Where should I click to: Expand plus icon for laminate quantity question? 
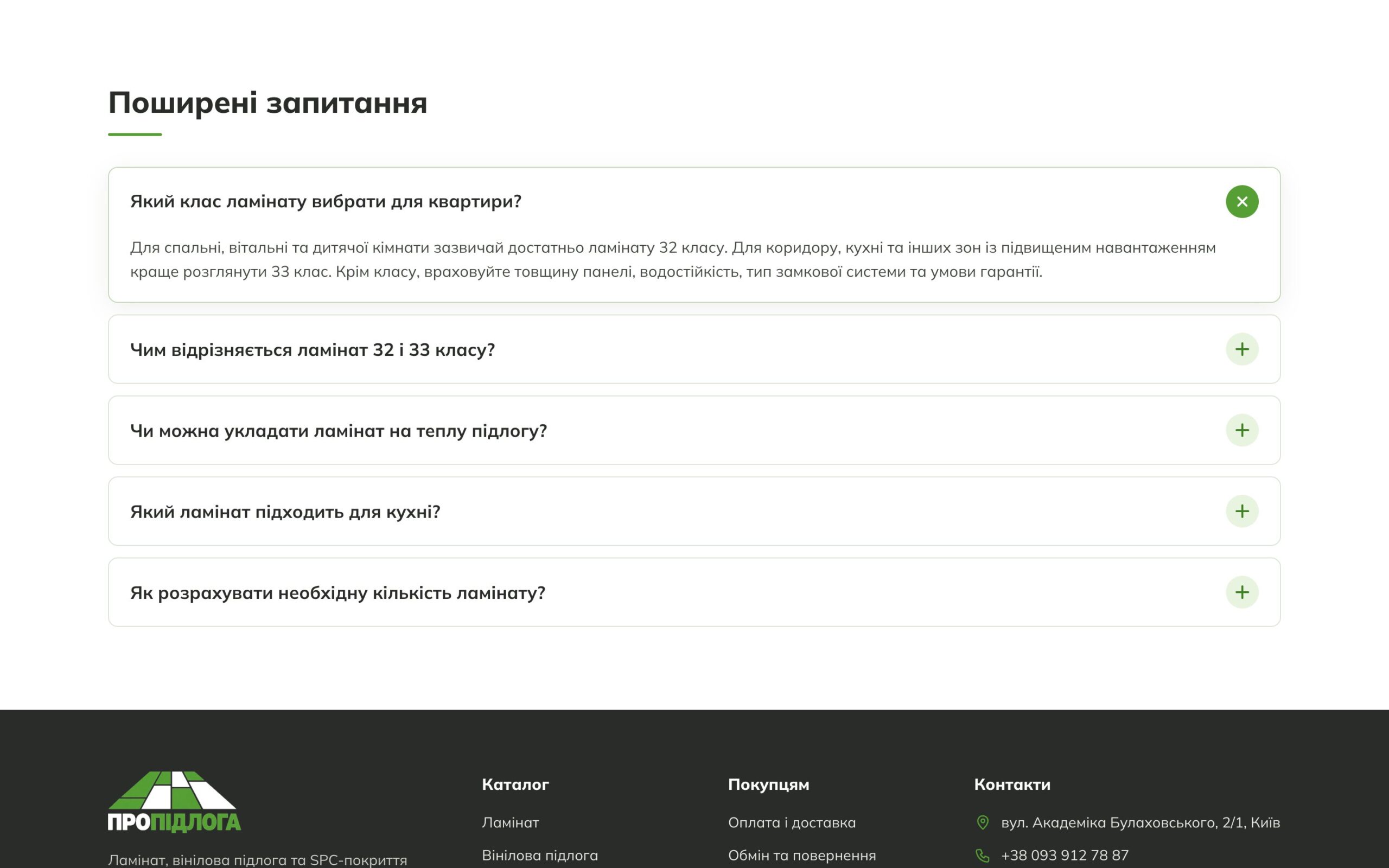pyautogui.click(x=1242, y=592)
